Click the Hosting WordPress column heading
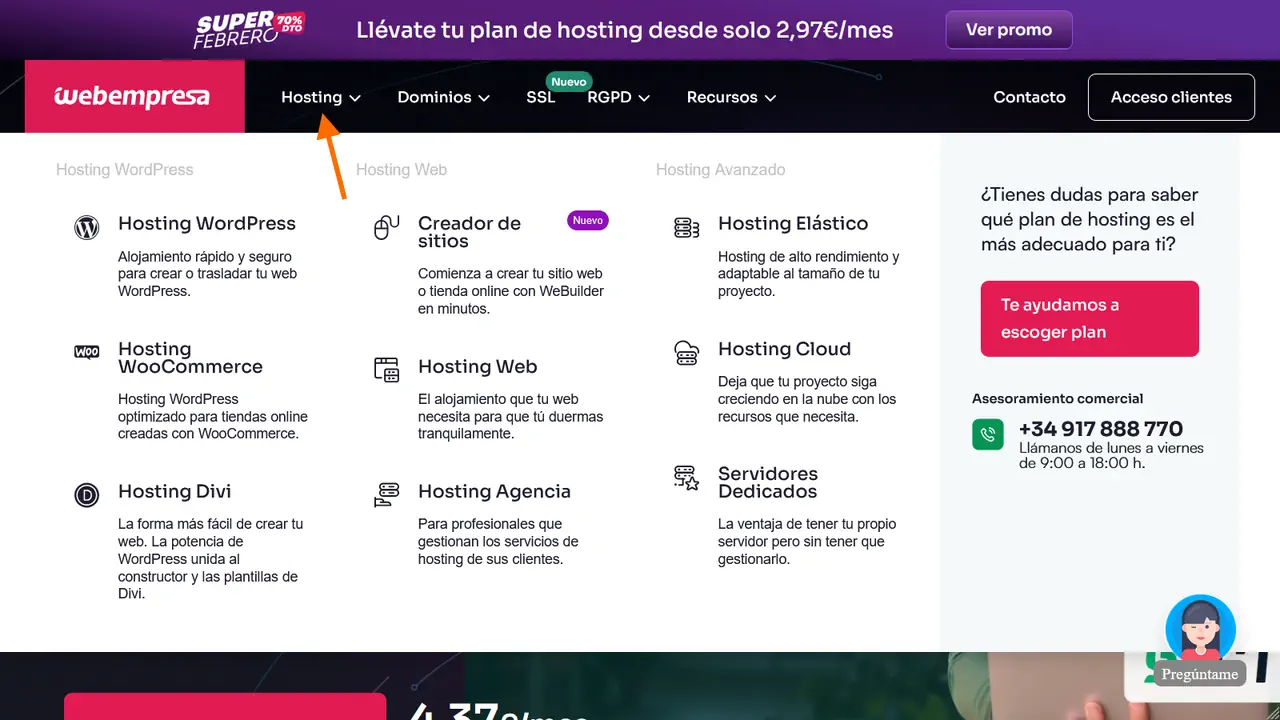The height and width of the screenshot is (720, 1280). (125, 170)
